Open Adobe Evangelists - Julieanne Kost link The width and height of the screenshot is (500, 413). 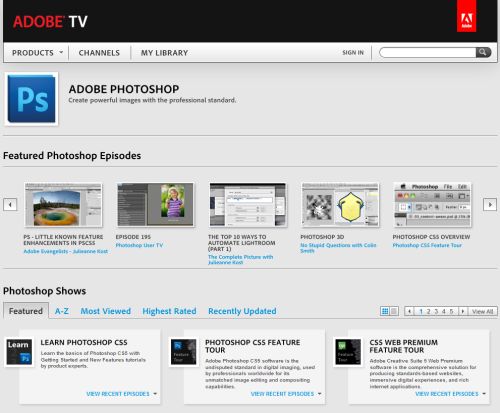tap(66, 251)
